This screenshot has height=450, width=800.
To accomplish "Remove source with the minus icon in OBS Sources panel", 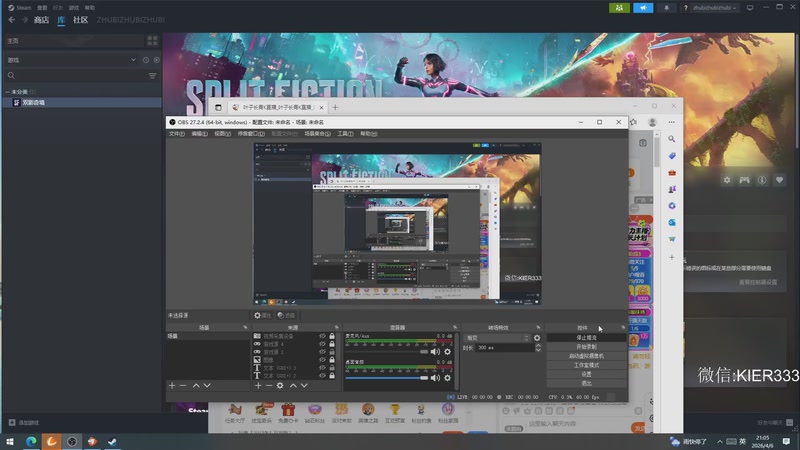I will click(269, 386).
